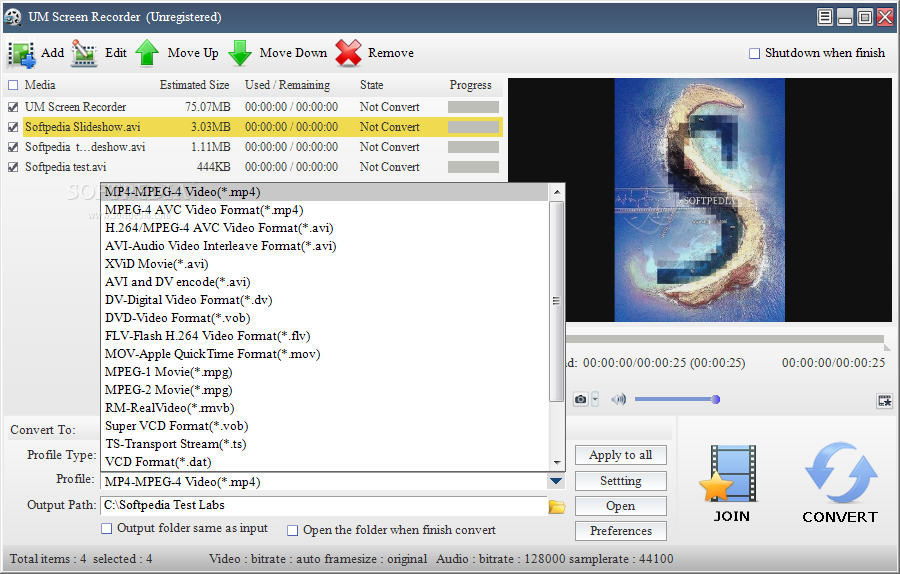Pick MPEG-2 Movie(*.mpg)
The width and height of the screenshot is (900, 574).
click(325, 390)
